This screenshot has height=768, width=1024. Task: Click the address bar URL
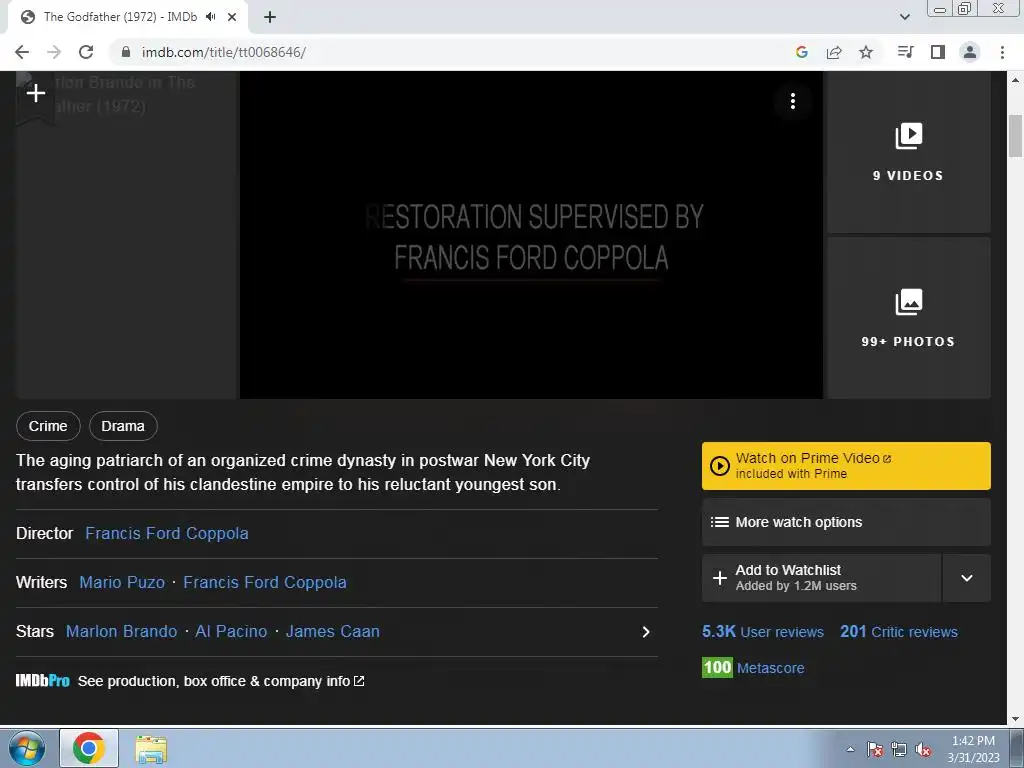coord(223,52)
